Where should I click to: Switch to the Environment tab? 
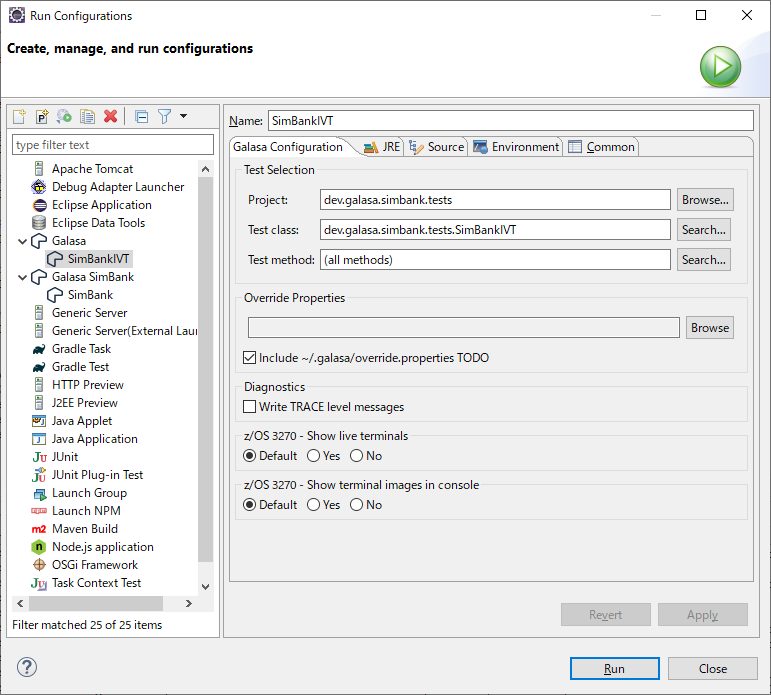(x=516, y=147)
